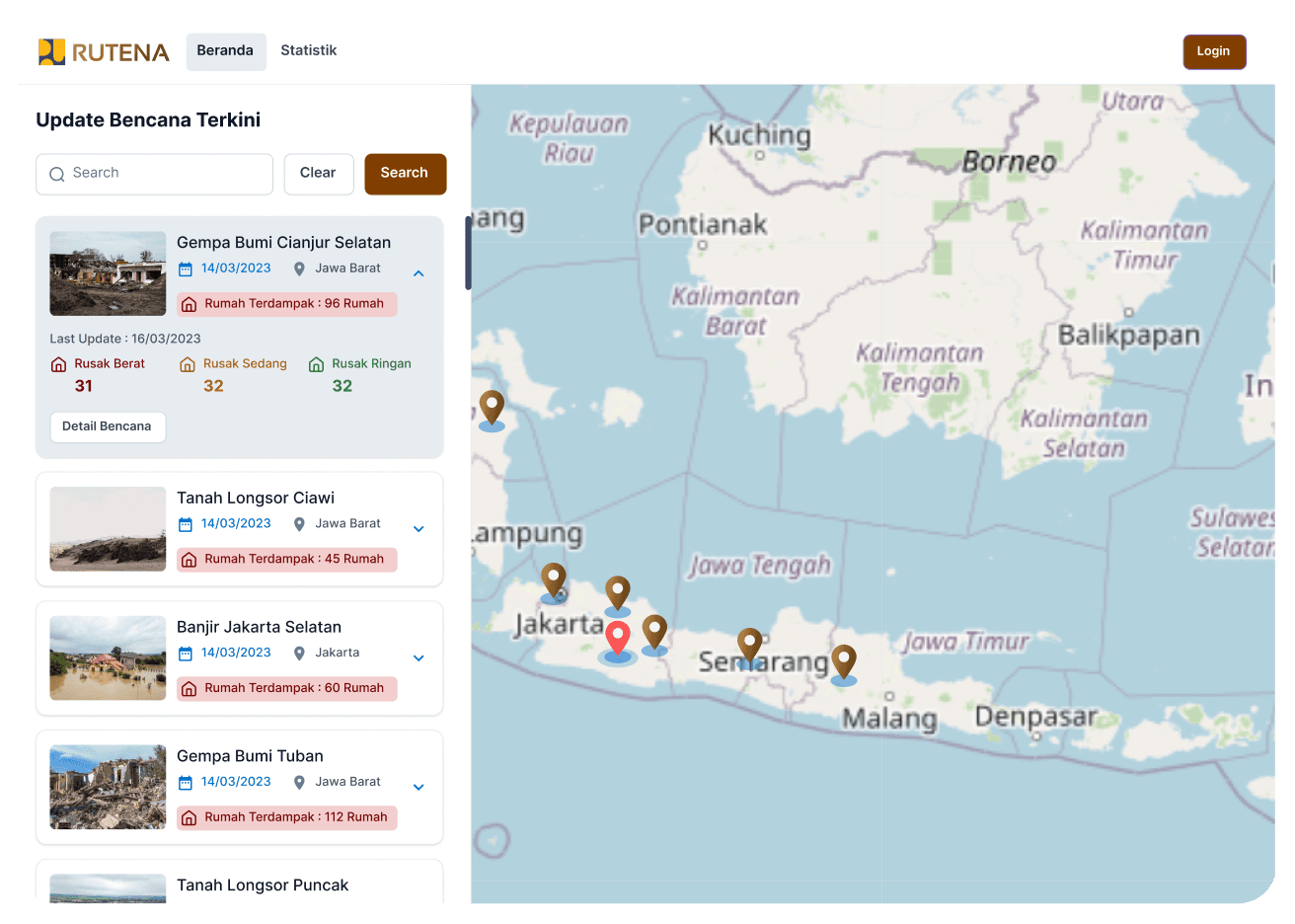Click the Denpasar label on the map
The width and height of the screenshot is (1295, 924).
pyautogui.click(x=1036, y=718)
